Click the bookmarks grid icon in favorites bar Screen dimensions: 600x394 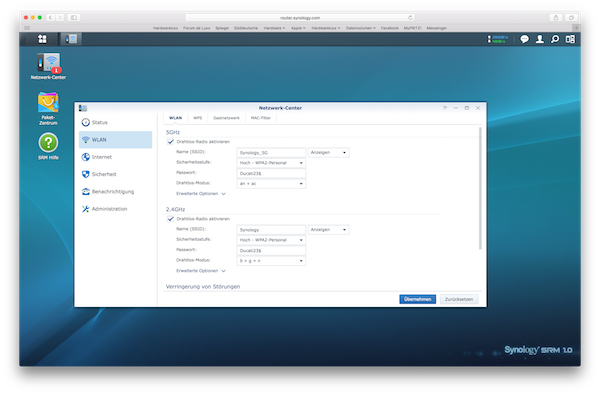27,28
